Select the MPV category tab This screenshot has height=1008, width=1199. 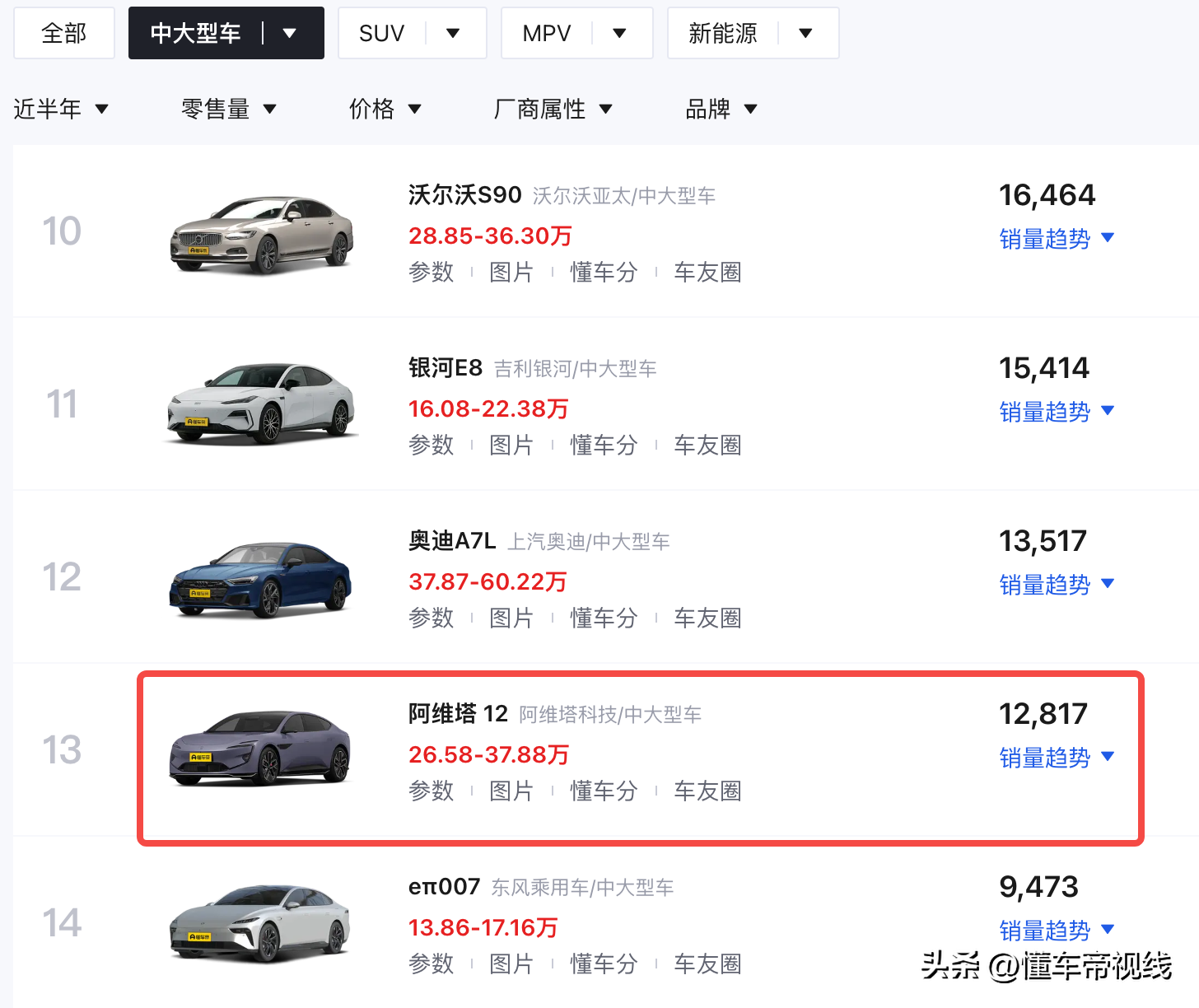(x=546, y=33)
